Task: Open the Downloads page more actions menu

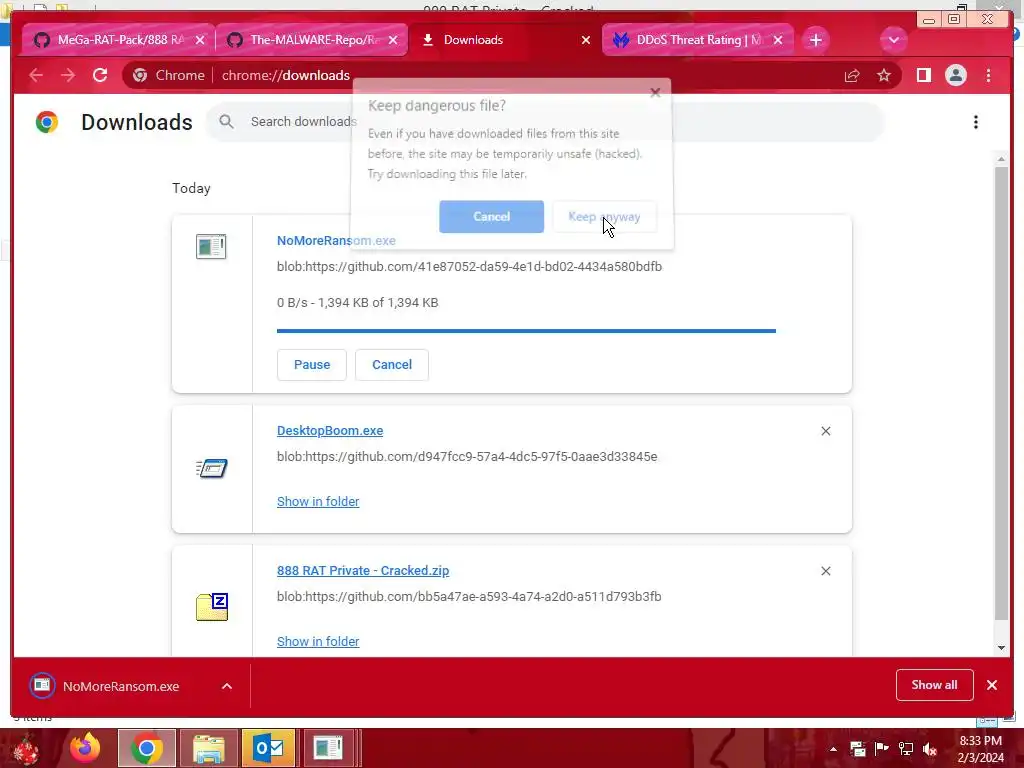Action: (976, 122)
